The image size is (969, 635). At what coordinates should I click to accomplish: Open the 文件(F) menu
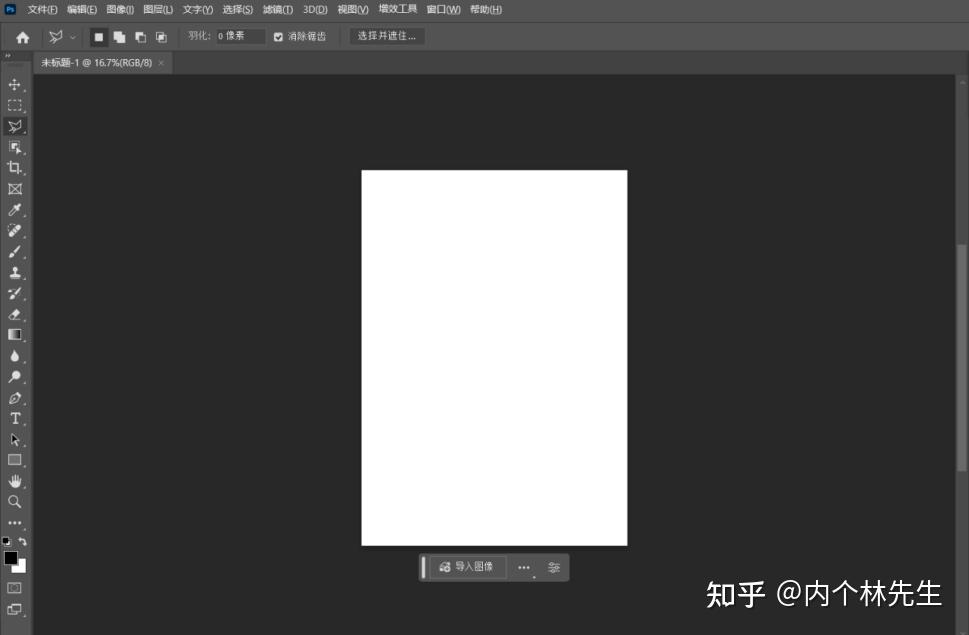42,9
